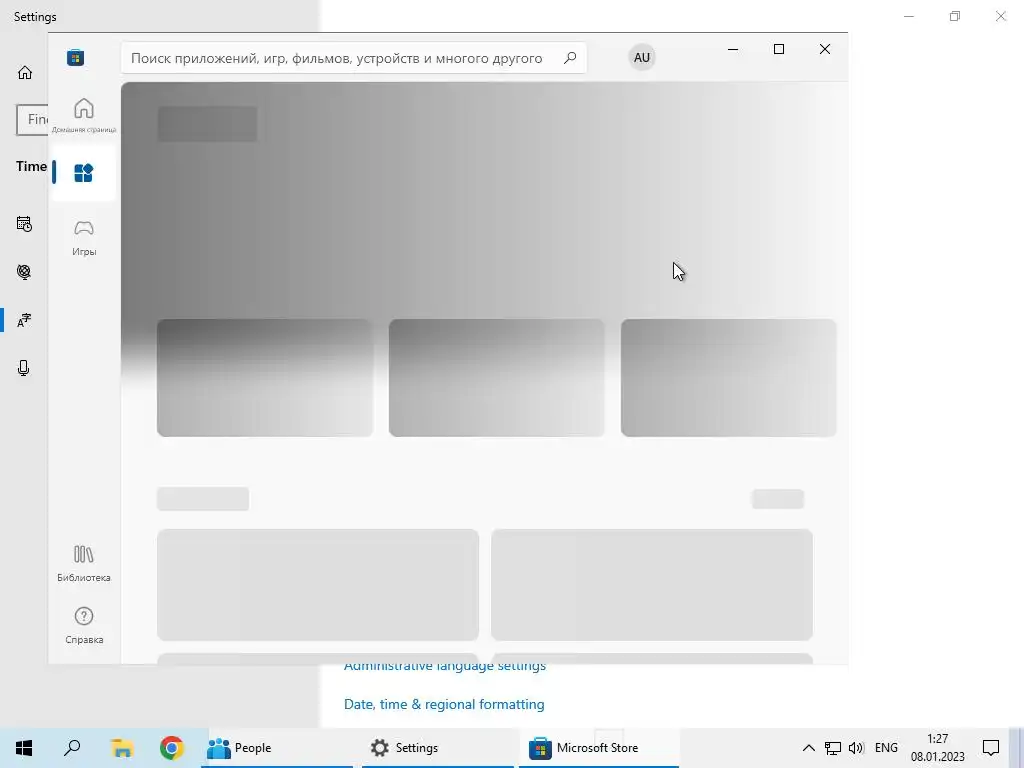Open Home page in Microsoft Store sidebar
Image resolution: width=1024 pixels, height=768 pixels.
coord(84,114)
